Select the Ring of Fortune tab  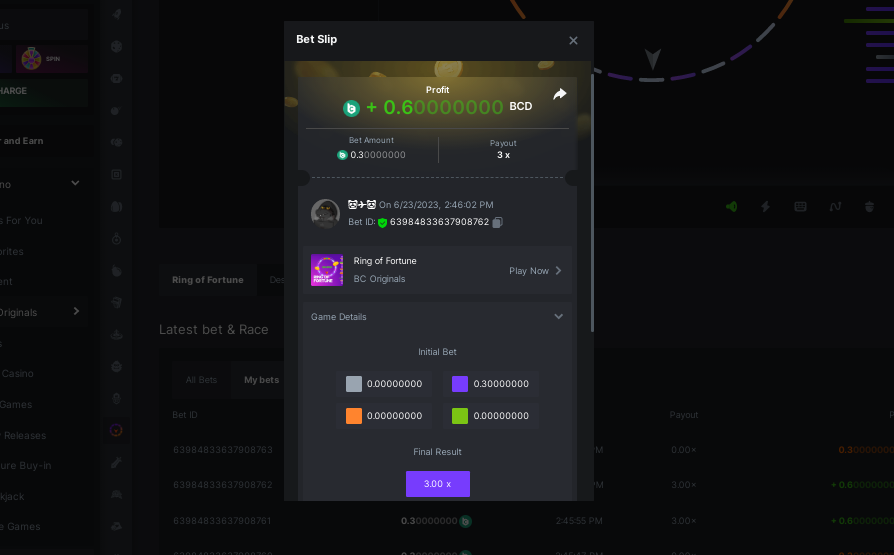[x=208, y=279]
